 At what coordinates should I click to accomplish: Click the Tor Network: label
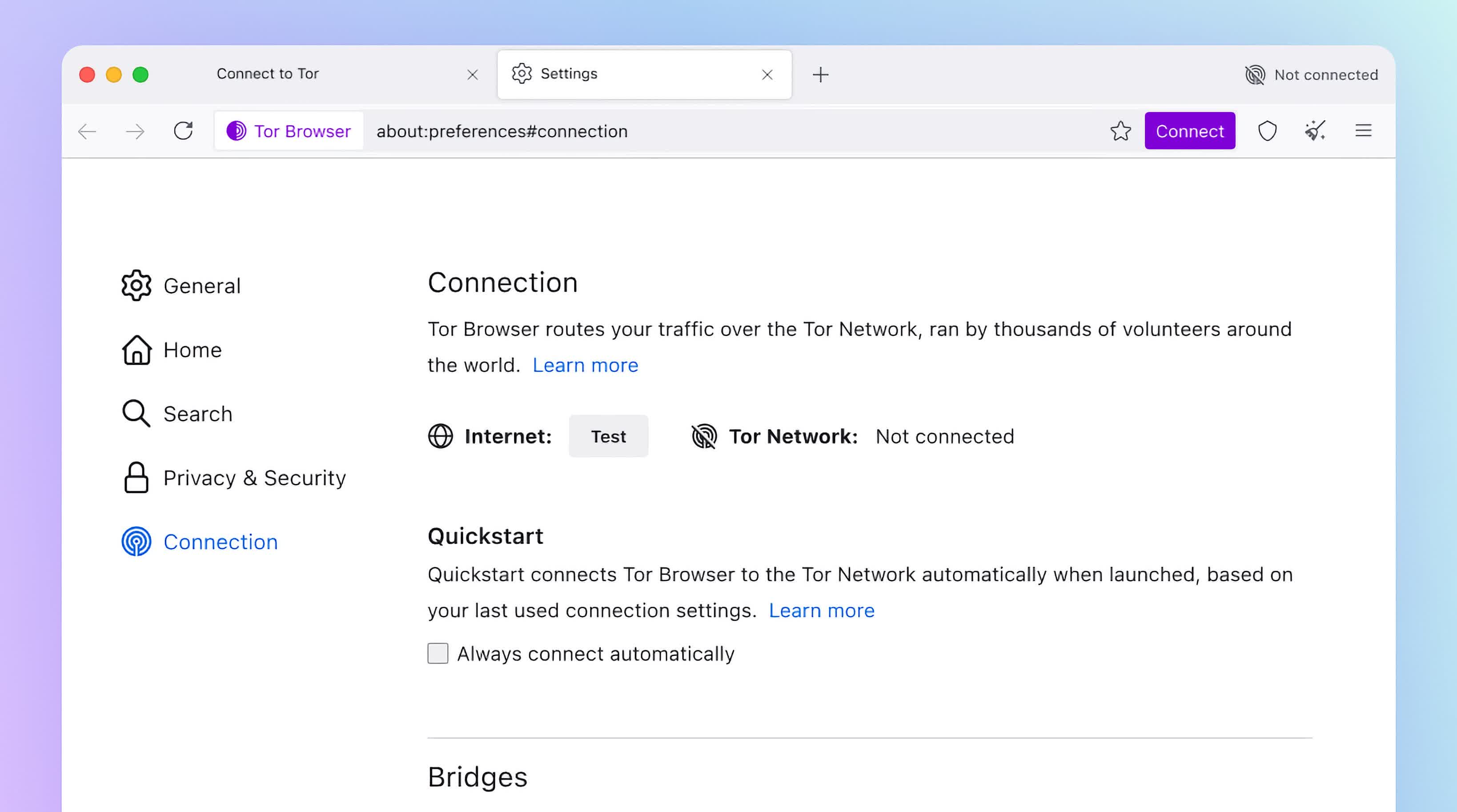tap(793, 436)
